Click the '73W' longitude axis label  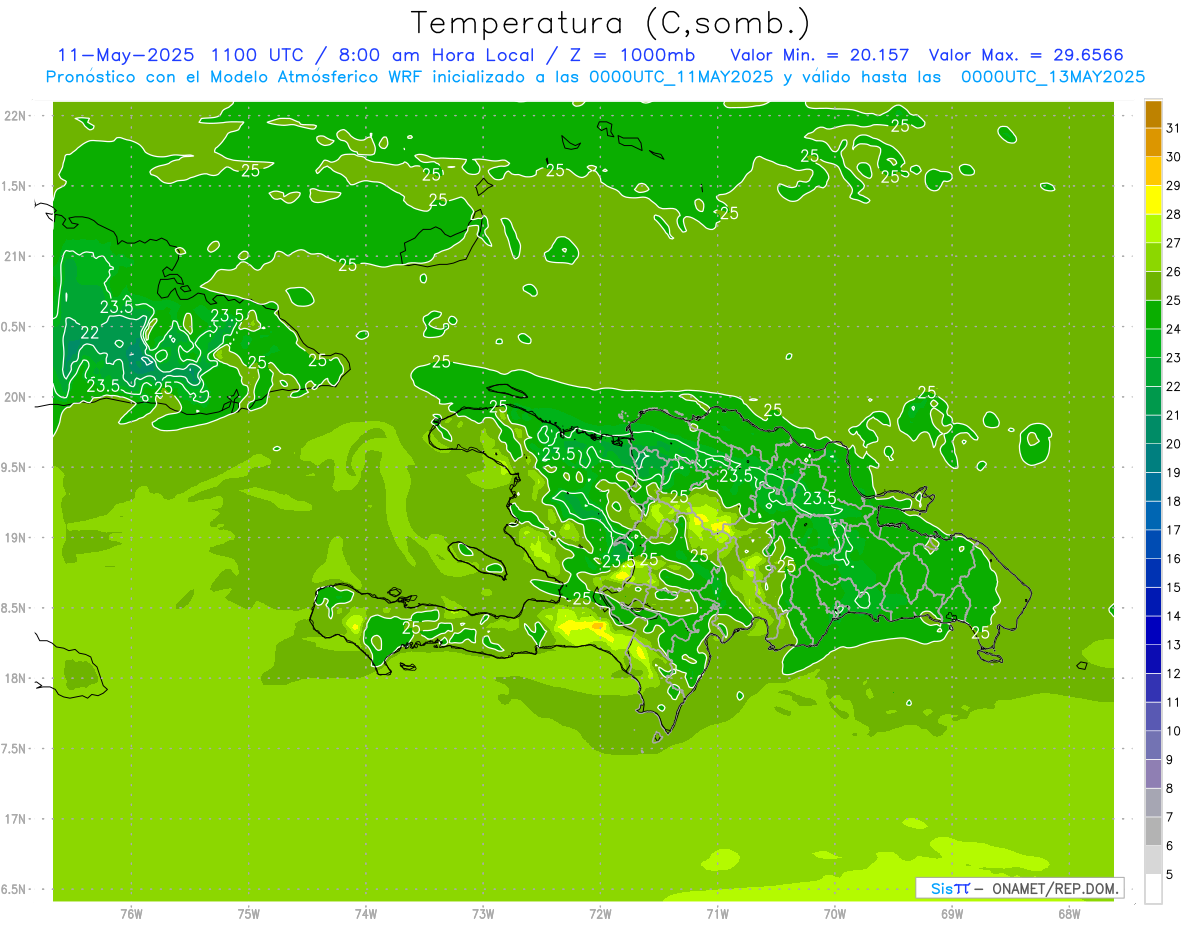482,913
